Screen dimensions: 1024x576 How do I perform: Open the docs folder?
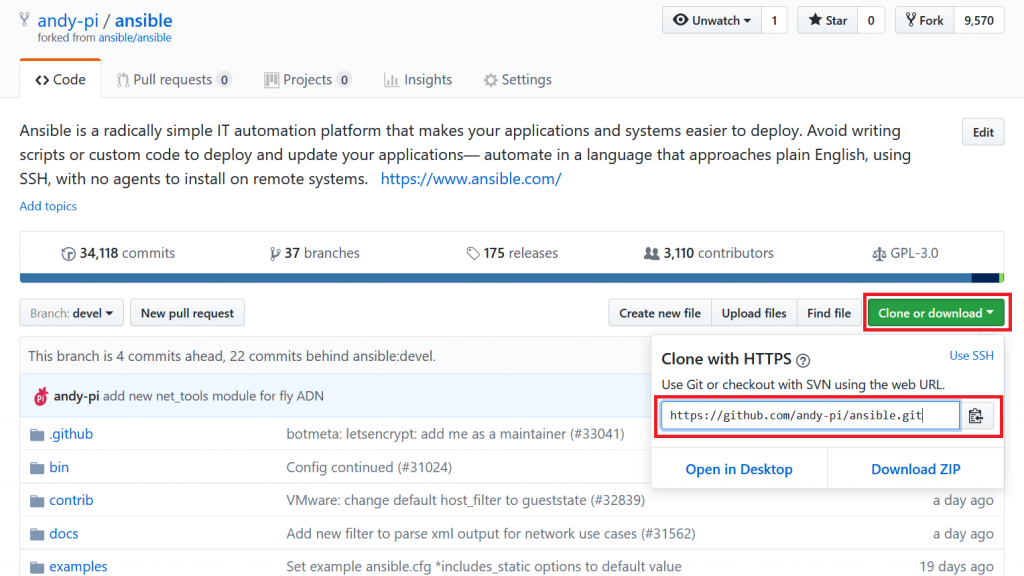click(x=63, y=534)
